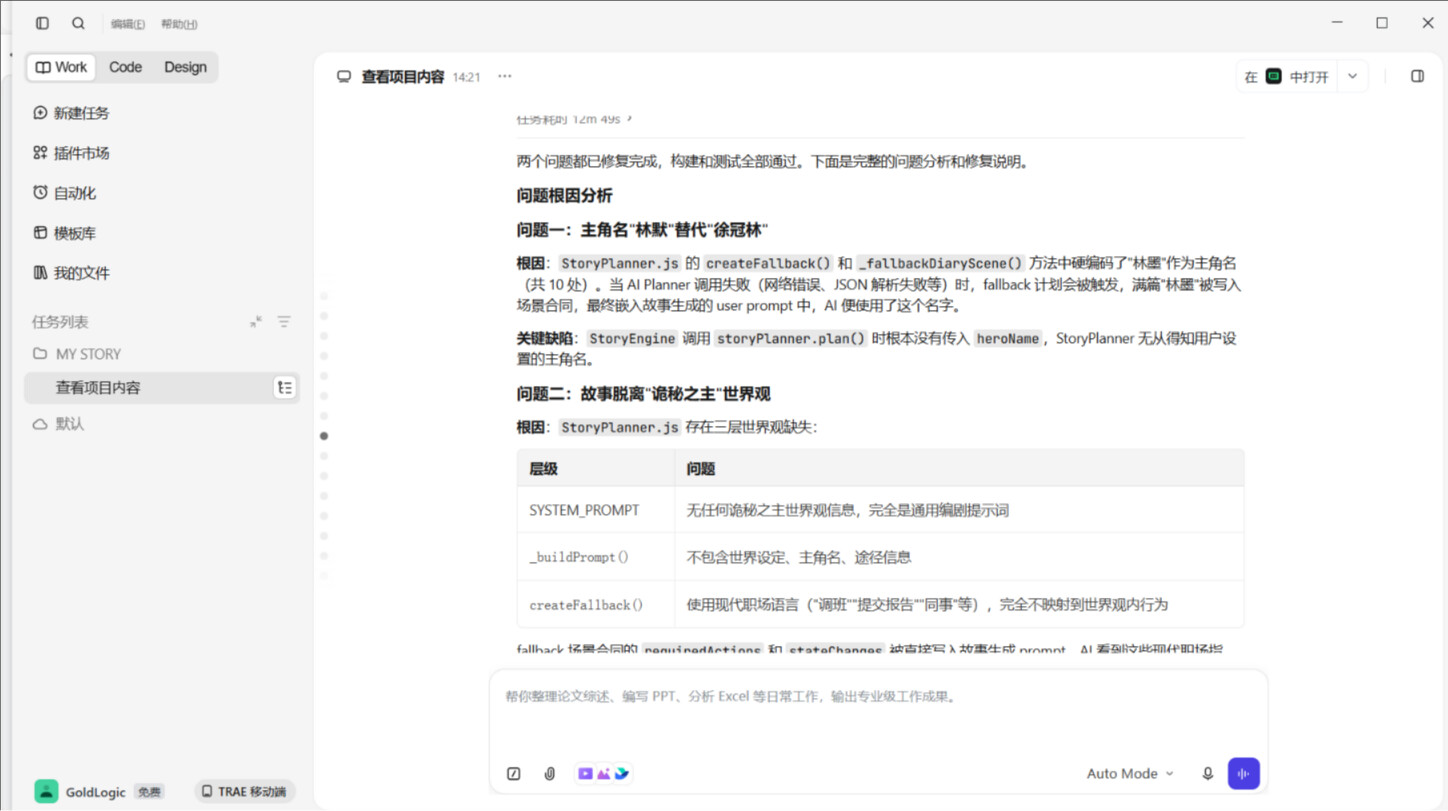Viewport: 1448px width, 811px height.
Task: Start voice input with the microphone
Action: (x=1207, y=774)
